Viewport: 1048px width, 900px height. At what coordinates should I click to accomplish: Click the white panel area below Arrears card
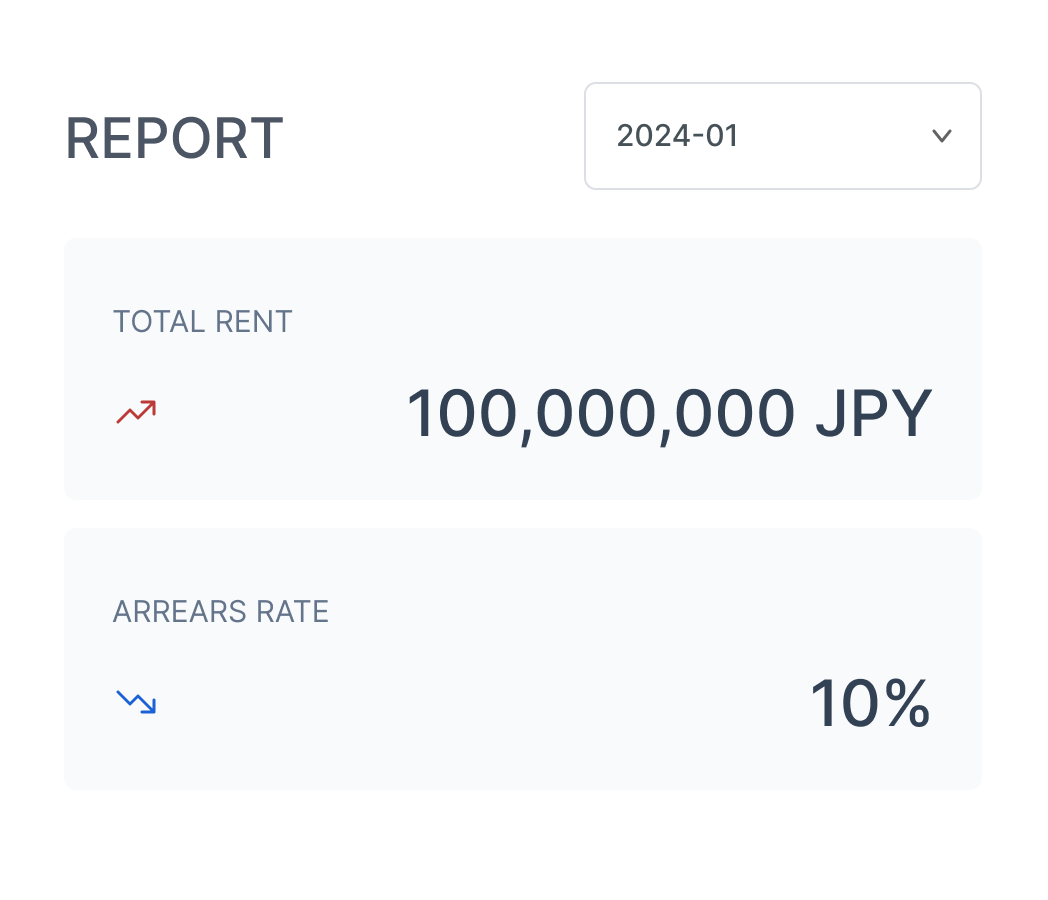(522, 840)
